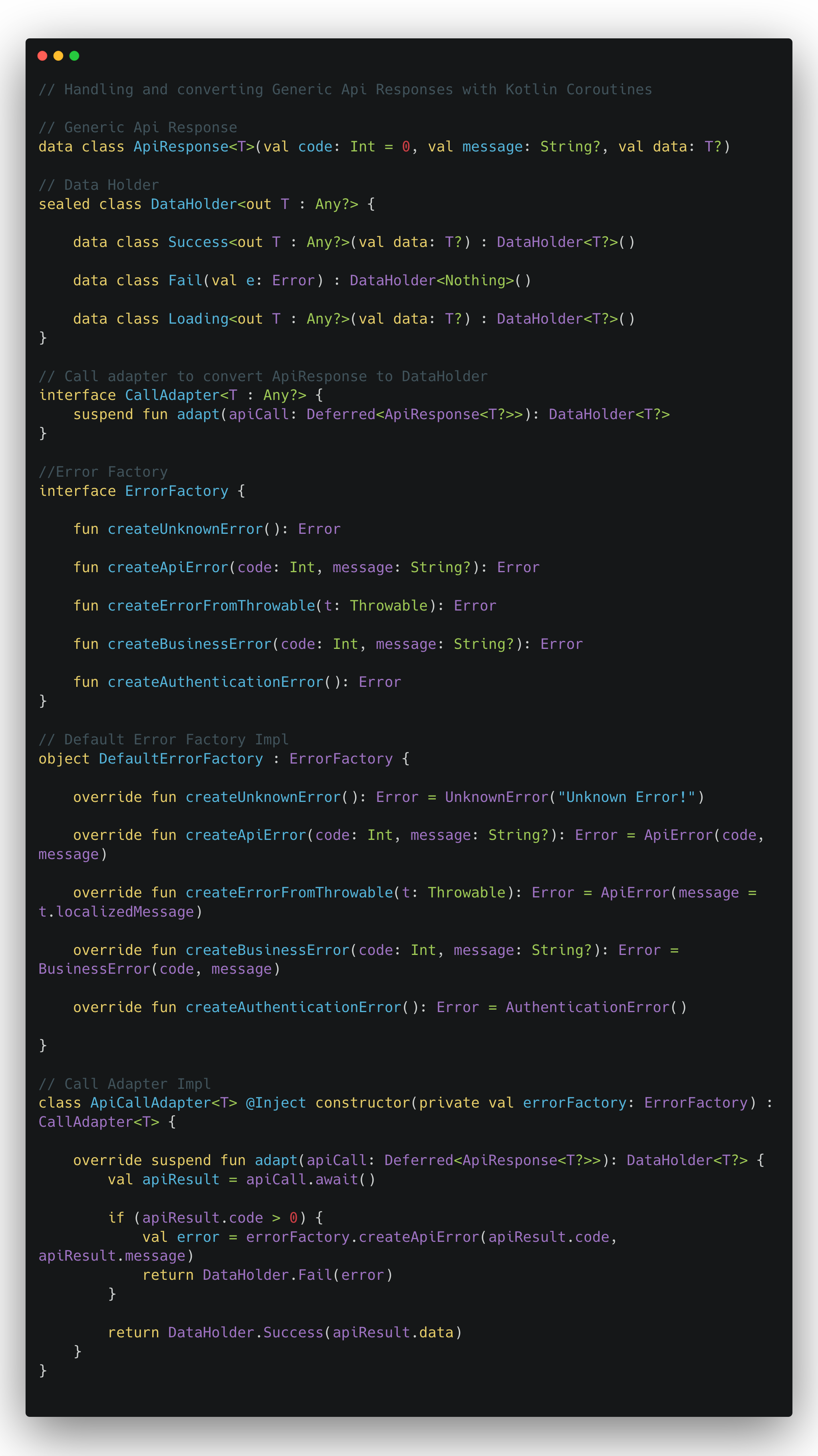The image size is (818, 1456).
Task: Click the t.localizedMessage expression
Action: [x=116, y=912]
